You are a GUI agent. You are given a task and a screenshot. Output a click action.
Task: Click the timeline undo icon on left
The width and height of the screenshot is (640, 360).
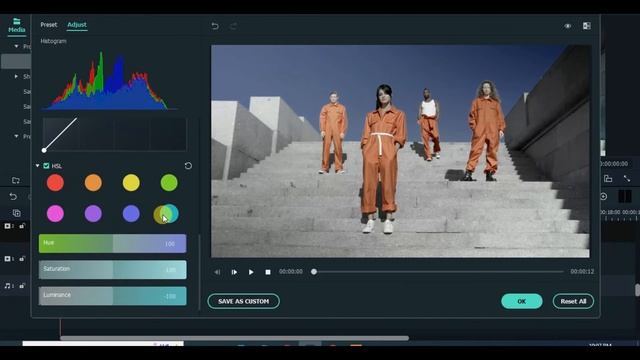pyautogui.click(x=13, y=197)
